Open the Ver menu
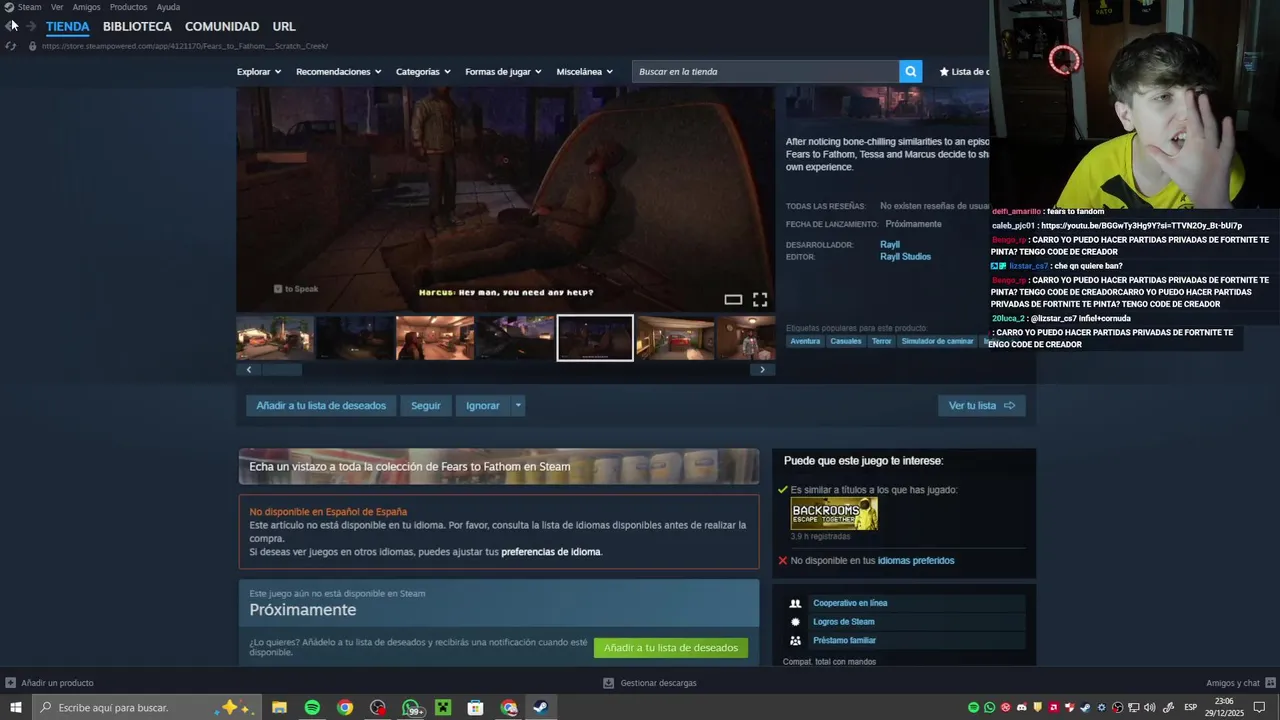 pyautogui.click(x=57, y=7)
